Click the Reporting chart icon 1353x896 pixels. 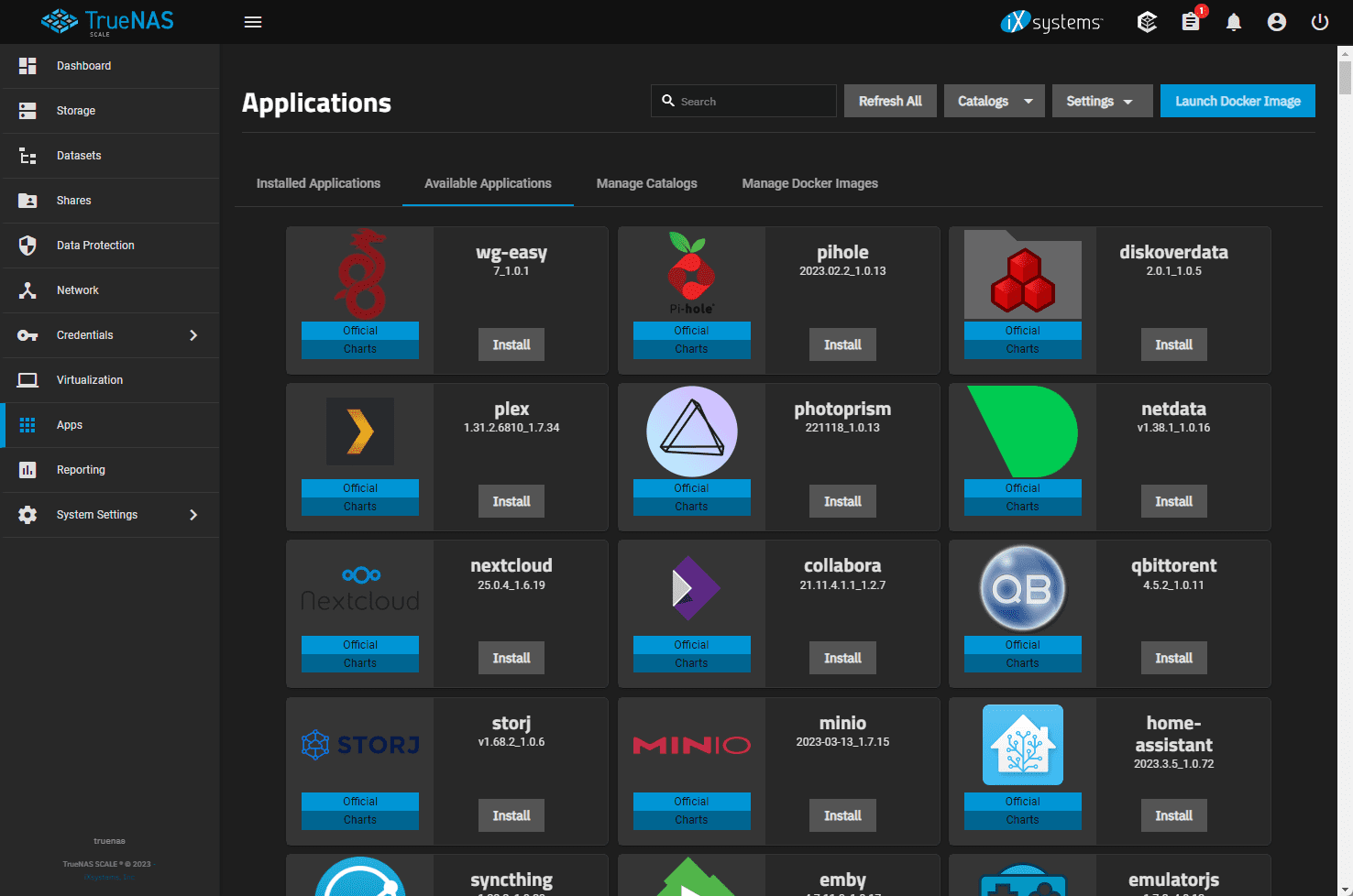27,470
